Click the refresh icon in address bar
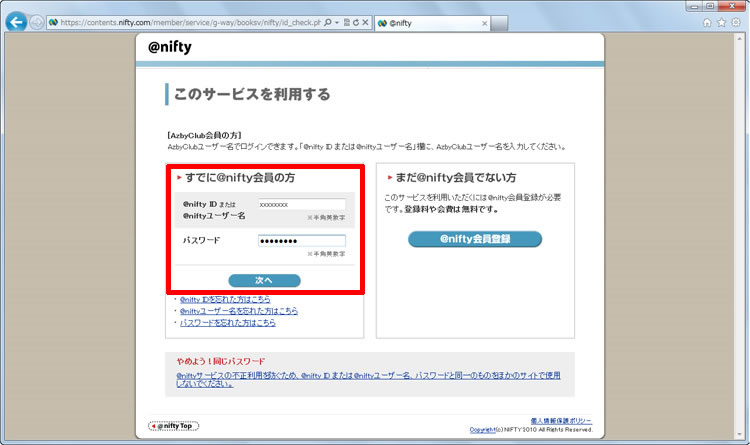The height and width of the screenshot is (445, 750). click(x=355, y=22)
